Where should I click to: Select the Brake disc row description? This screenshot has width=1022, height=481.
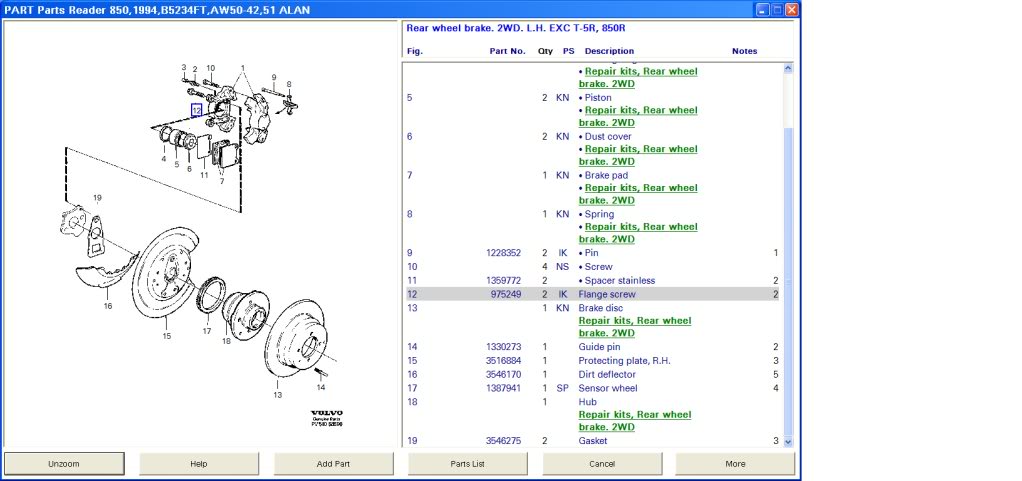coord(600,308)
